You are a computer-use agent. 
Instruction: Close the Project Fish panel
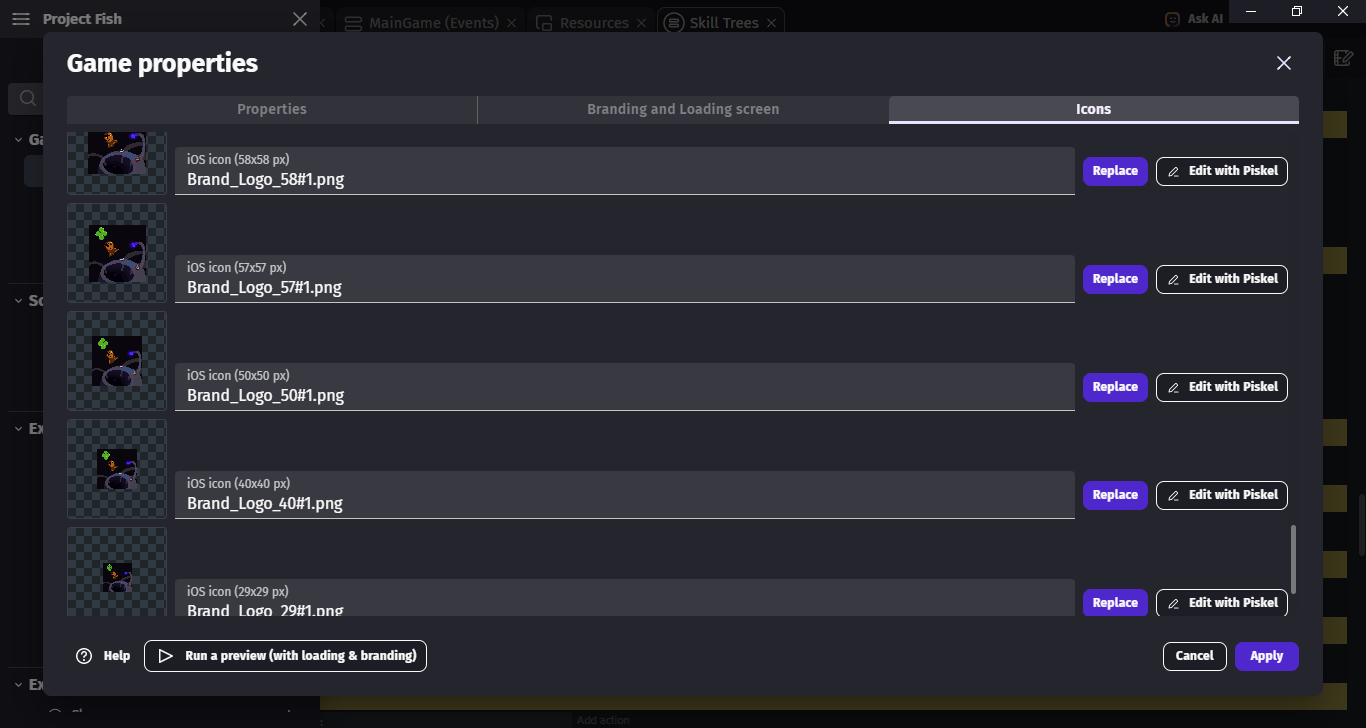click(300, 19)
